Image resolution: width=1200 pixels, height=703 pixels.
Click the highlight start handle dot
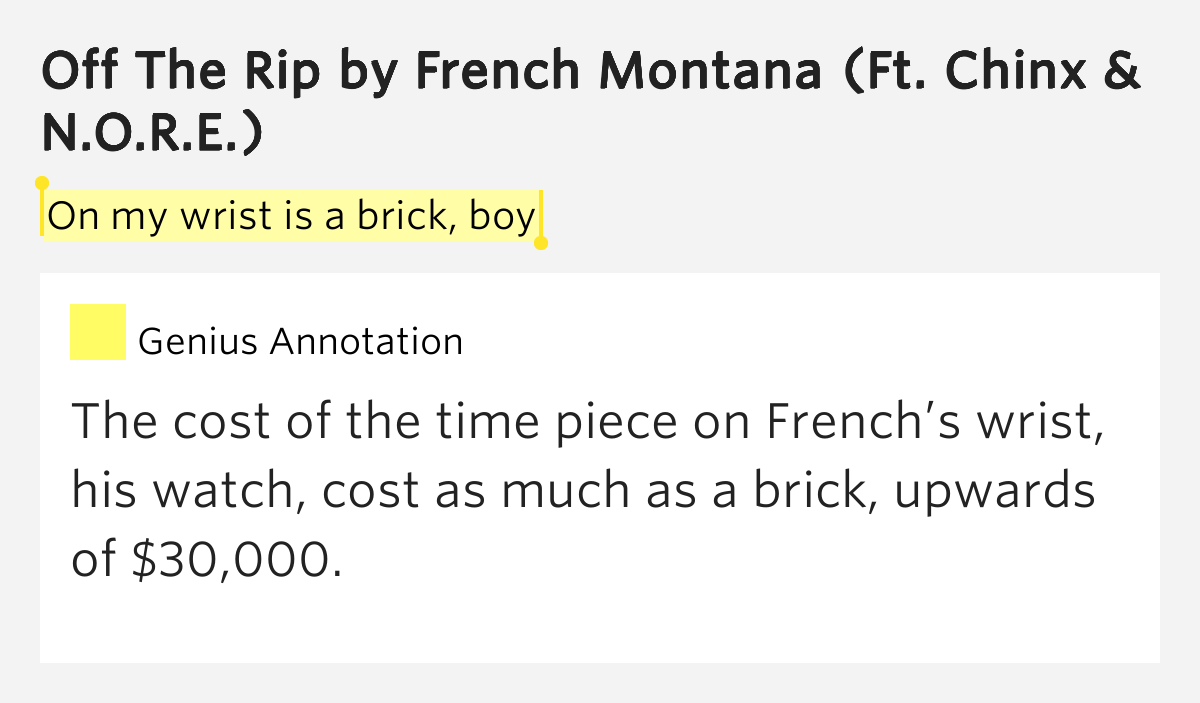[42, 183]
